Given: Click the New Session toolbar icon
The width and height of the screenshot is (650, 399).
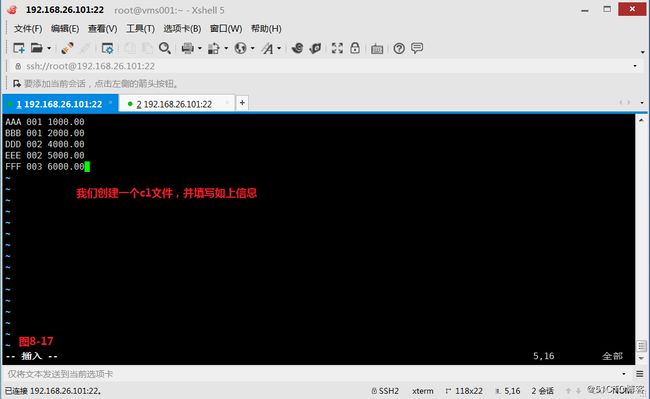Looking at the screenshot, I should 19,48.
